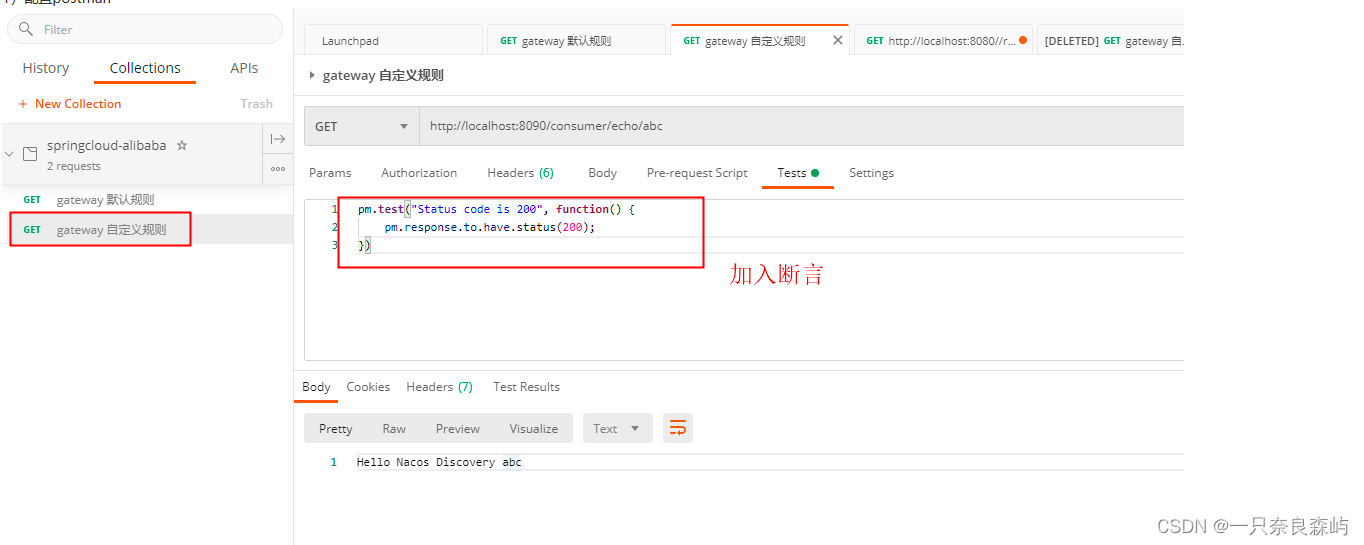Click the search magnifier icon in Filter box
Screen dimensions: 1364x545
pyautogui.click(x=25, y=29)
